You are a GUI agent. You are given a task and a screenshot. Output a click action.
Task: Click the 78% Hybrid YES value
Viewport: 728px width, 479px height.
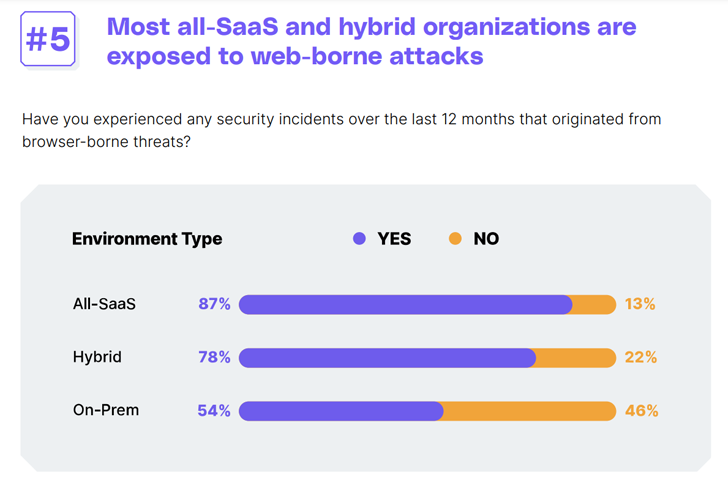[x=214, y=357]
